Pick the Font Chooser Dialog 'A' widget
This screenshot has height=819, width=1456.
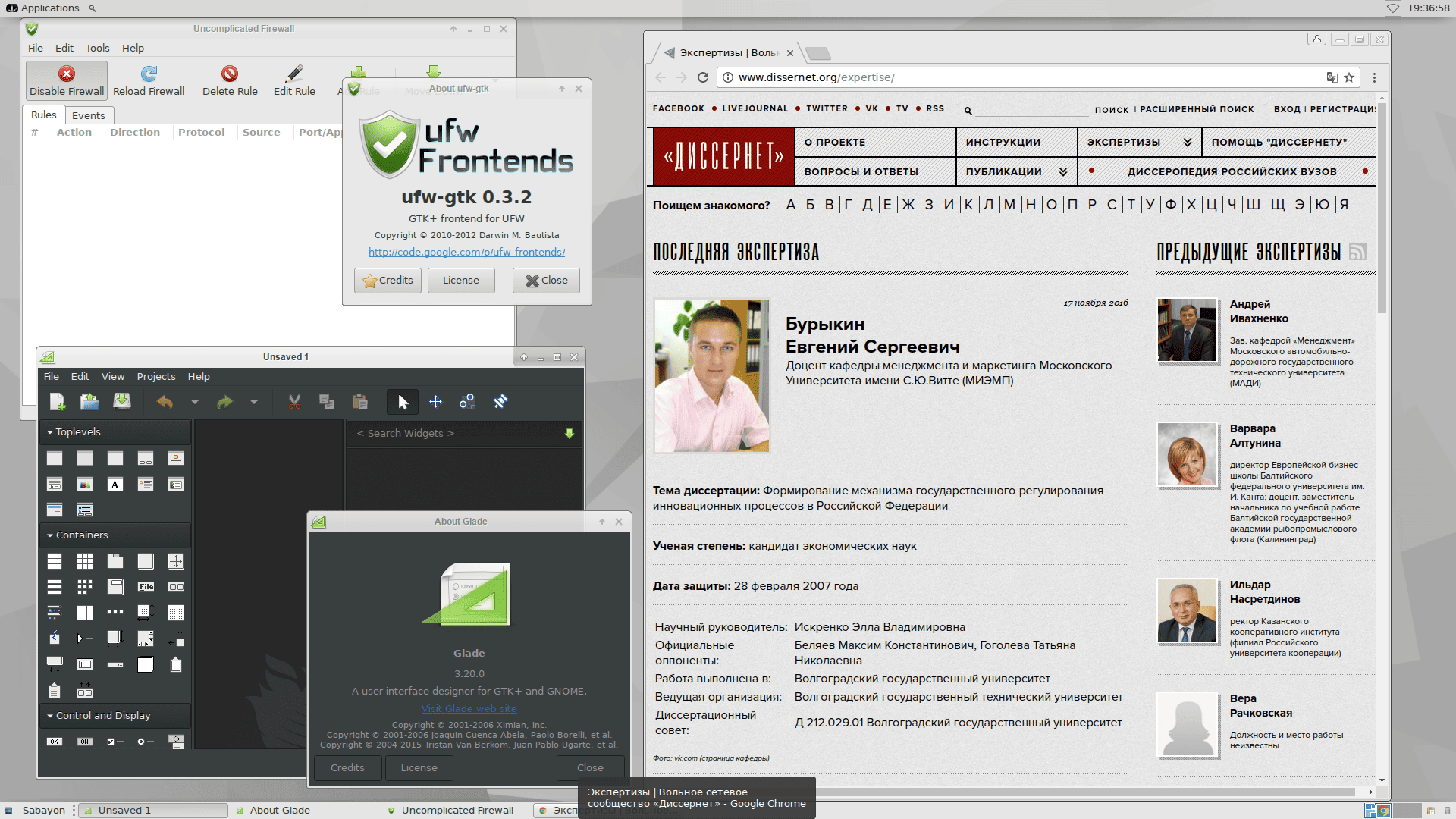[115, 485]
